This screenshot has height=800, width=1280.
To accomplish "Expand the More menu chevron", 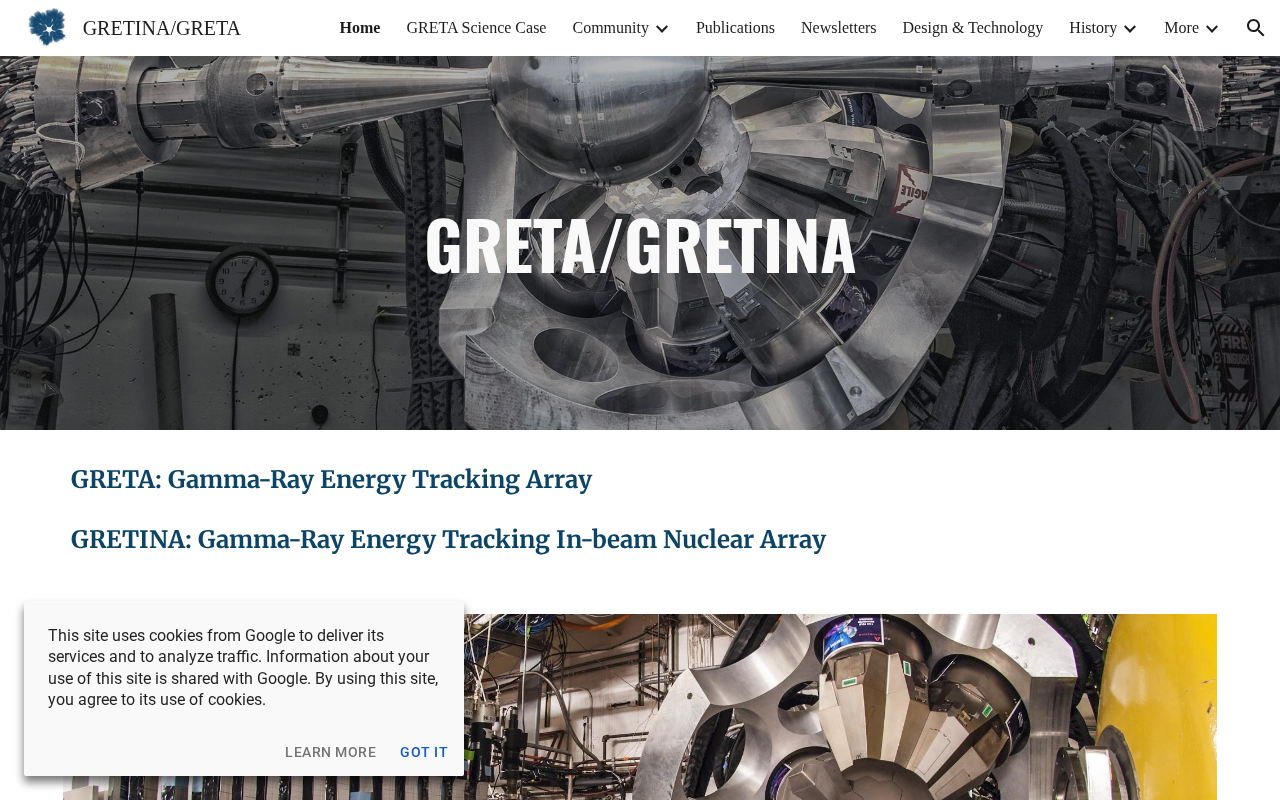I will 1212,28.
